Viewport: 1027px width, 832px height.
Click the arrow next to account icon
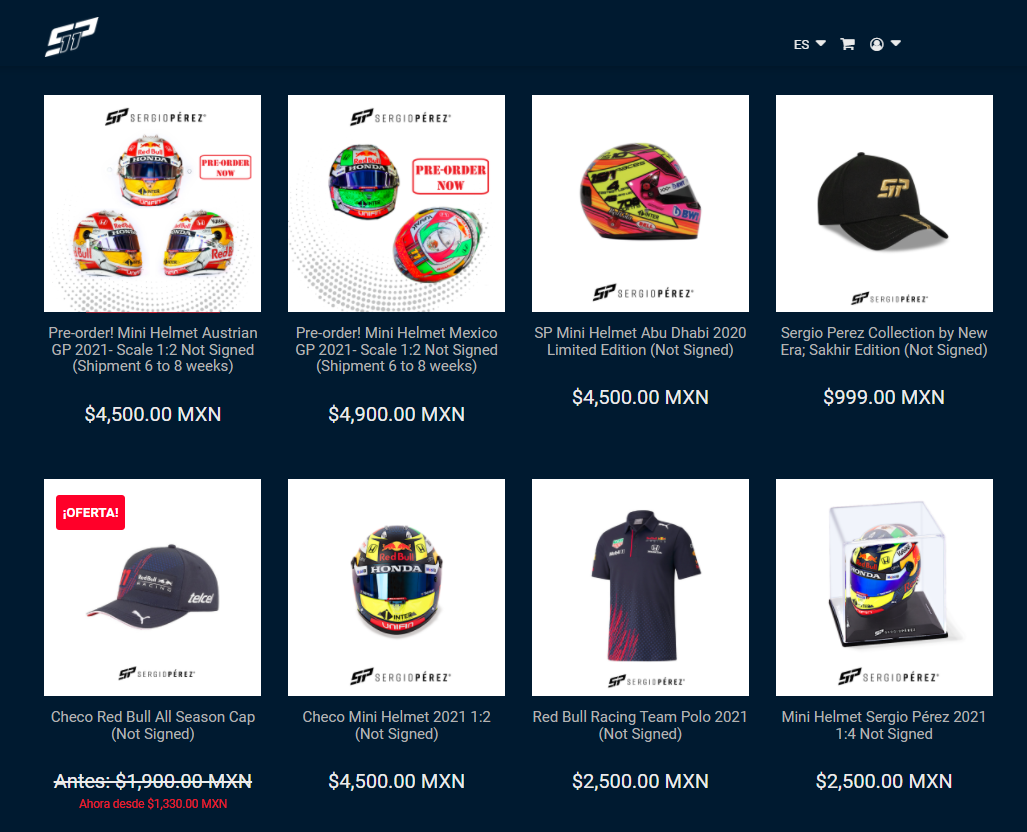[896, 43]
